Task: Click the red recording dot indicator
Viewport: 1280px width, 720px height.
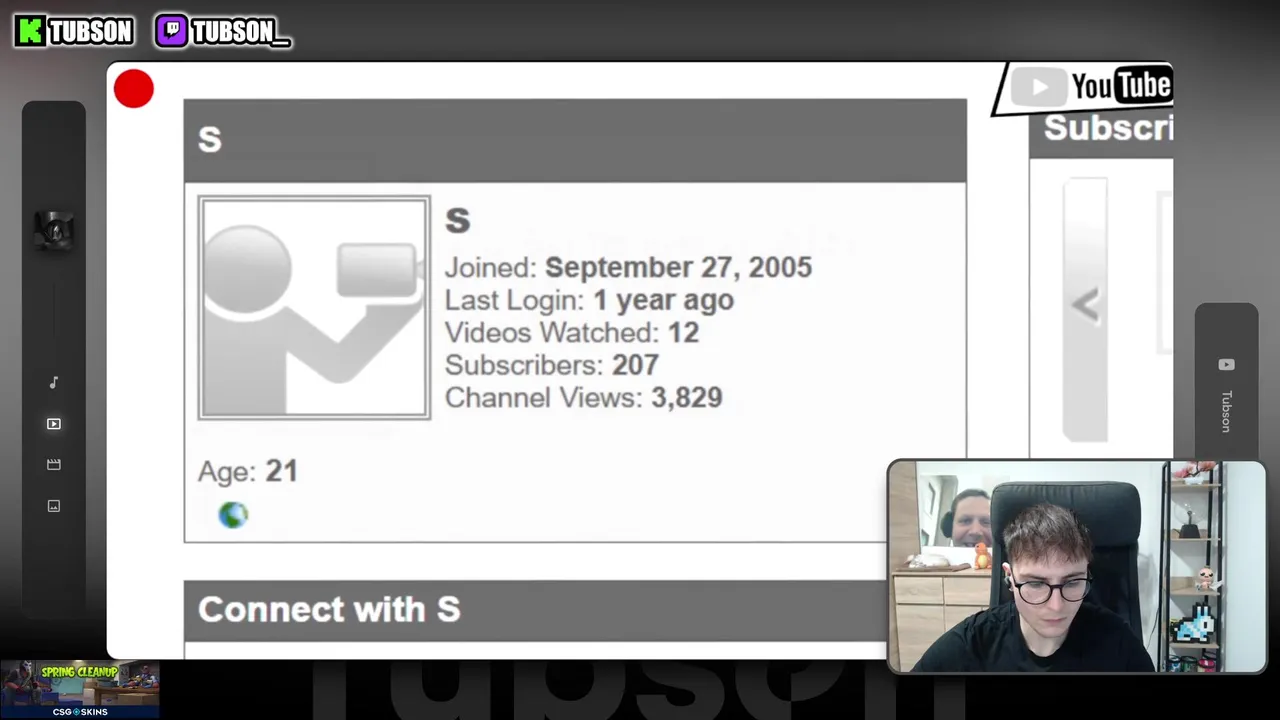Action: tap(134, 89)
